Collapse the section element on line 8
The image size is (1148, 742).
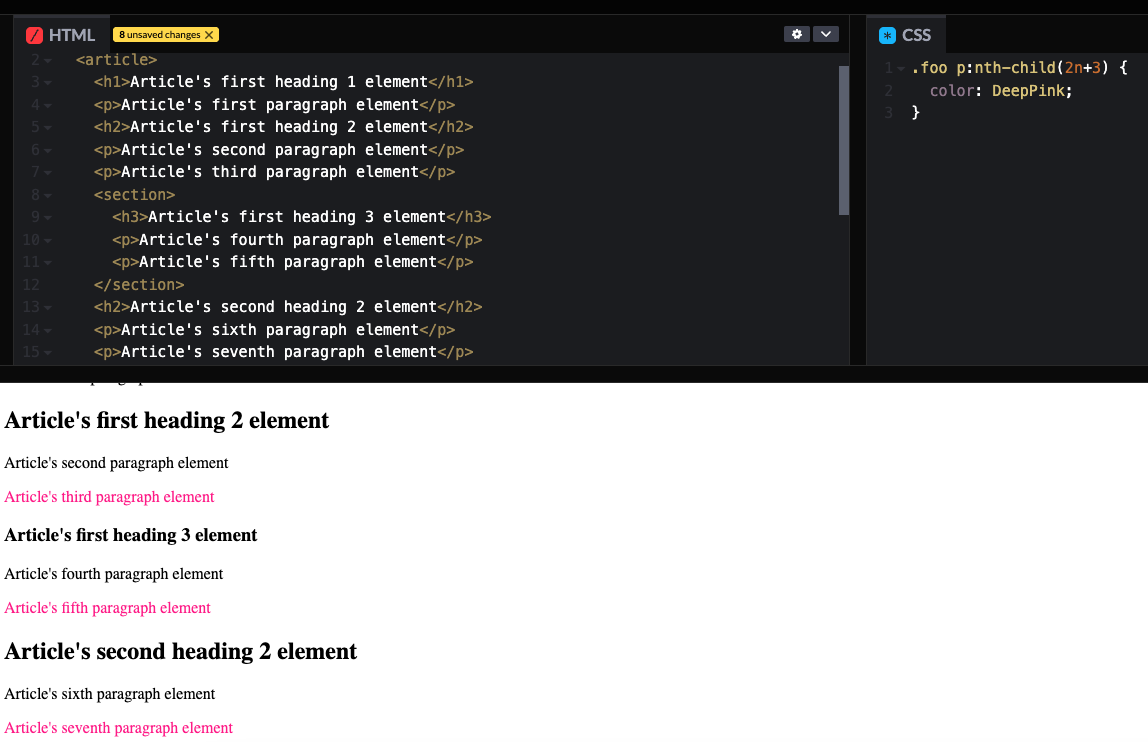(x=48, y=194)
